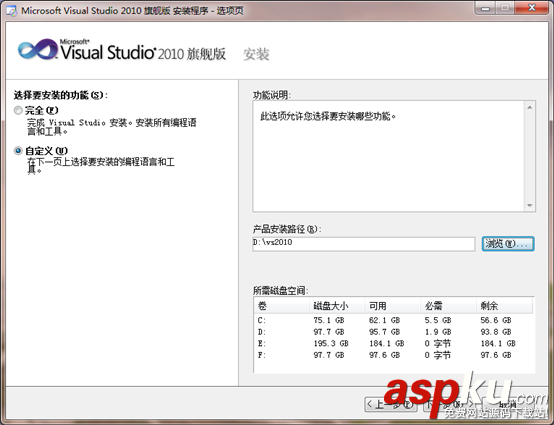Click the 56.6 GB remaining cell

point(496,320)
